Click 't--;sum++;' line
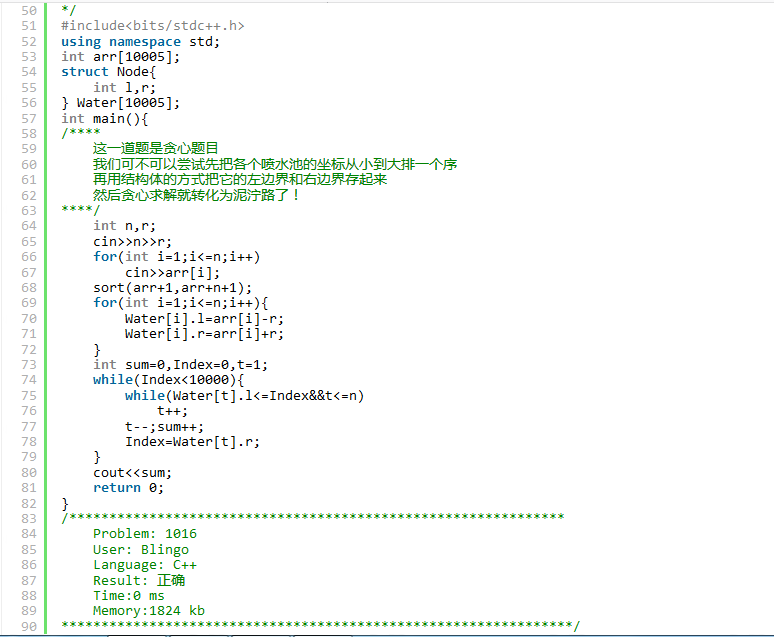 (164, 427)
